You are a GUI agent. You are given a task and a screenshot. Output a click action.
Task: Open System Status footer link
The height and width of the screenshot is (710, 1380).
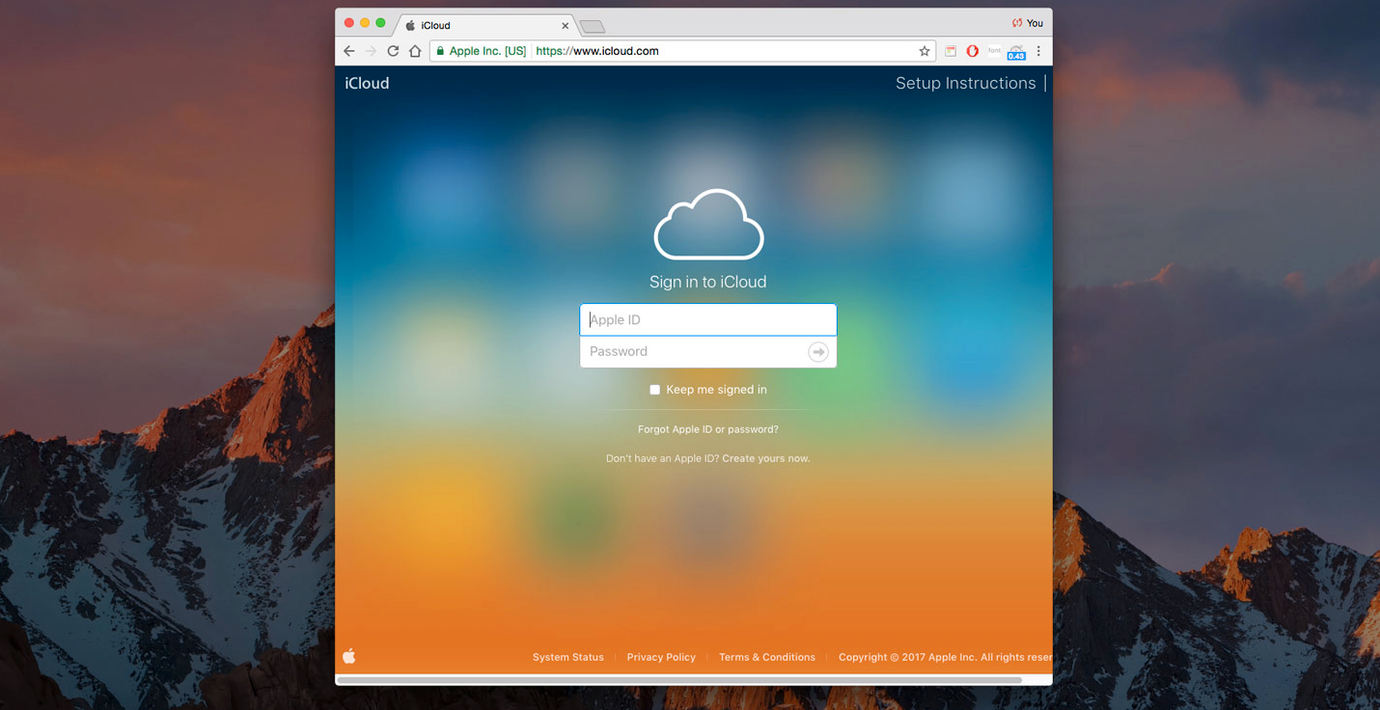[568, 657]
